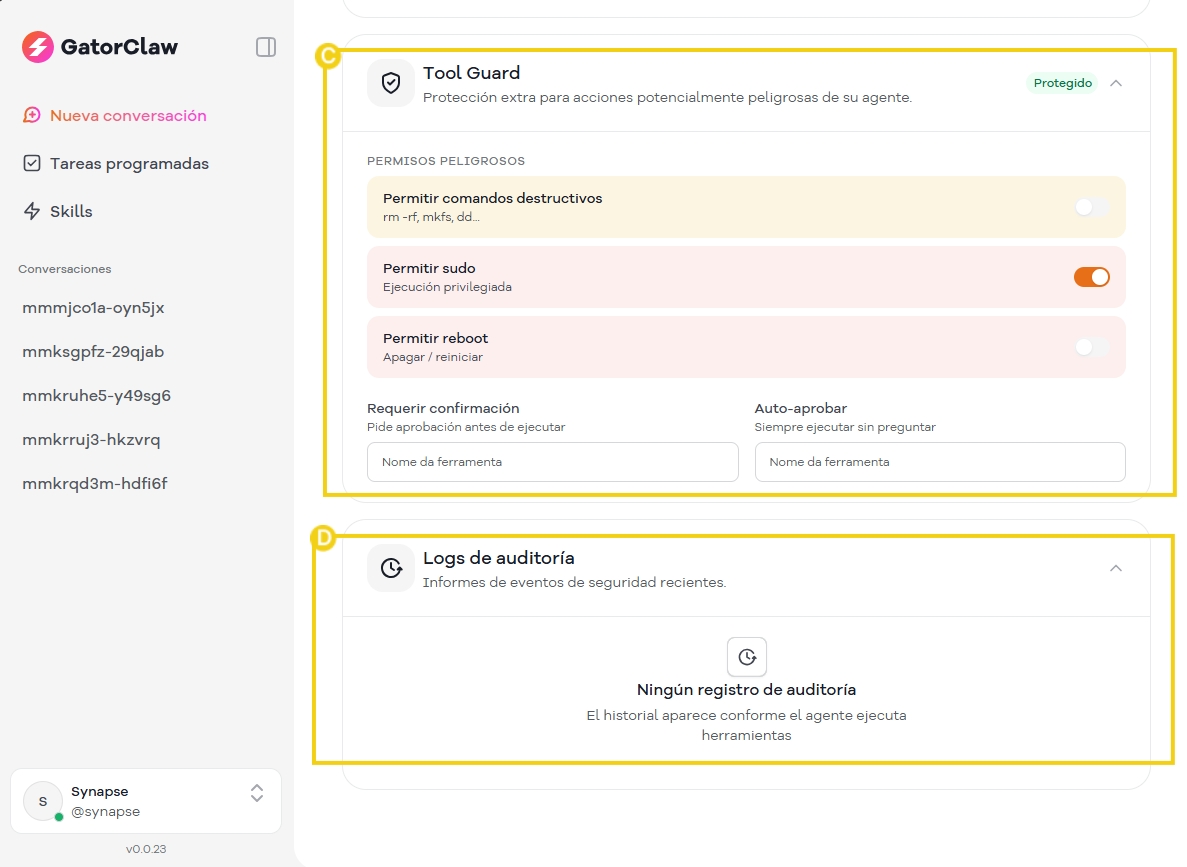Go to Skills in sidebar
1187x867 pixels.
coord(71,212)
